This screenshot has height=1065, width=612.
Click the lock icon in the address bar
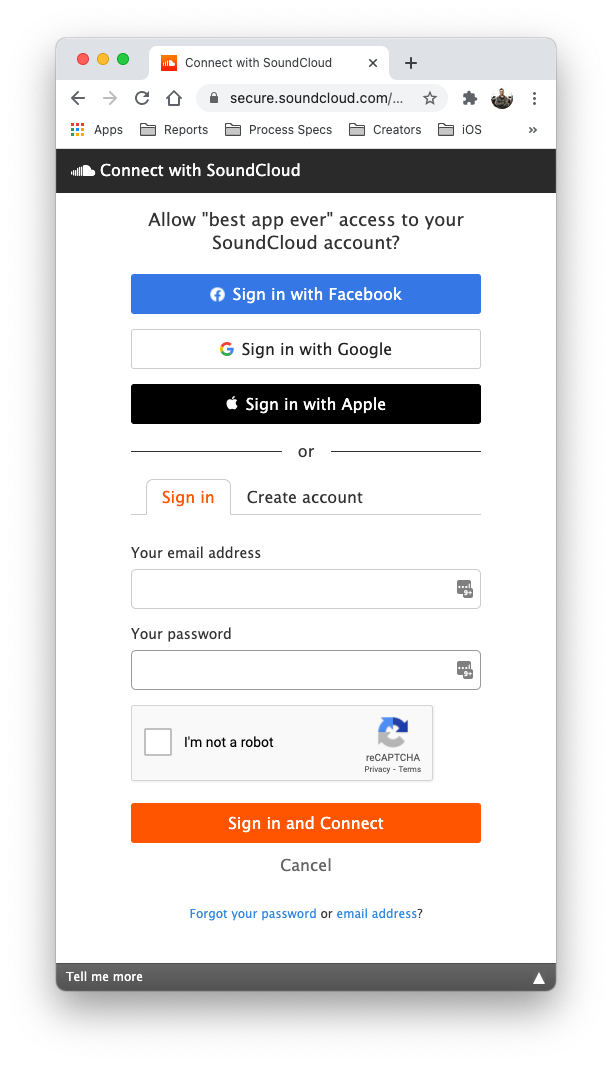click(x=213, y=98)
